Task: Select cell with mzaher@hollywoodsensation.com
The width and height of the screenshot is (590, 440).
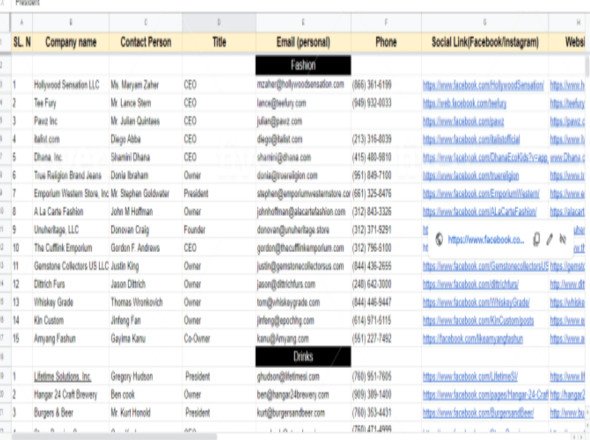Action: click(303, 85)
